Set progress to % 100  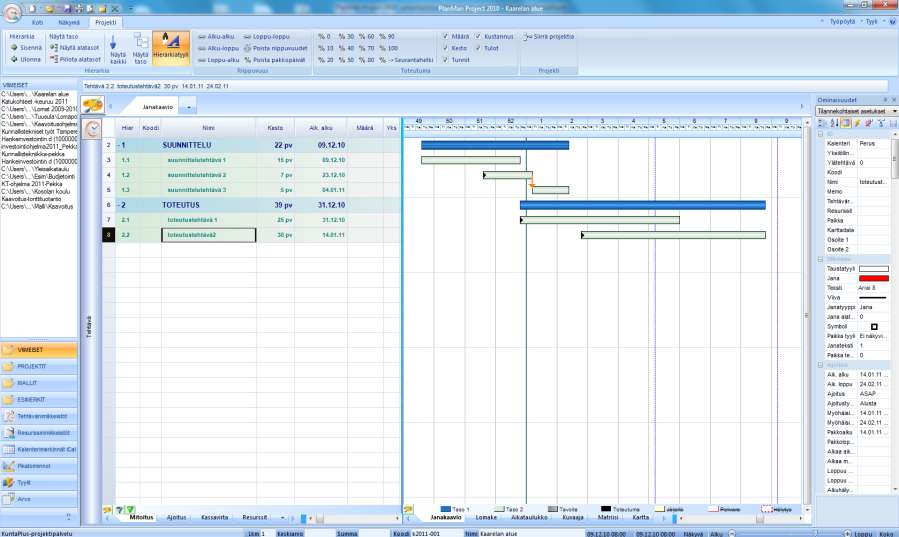(x=388, y=48)
